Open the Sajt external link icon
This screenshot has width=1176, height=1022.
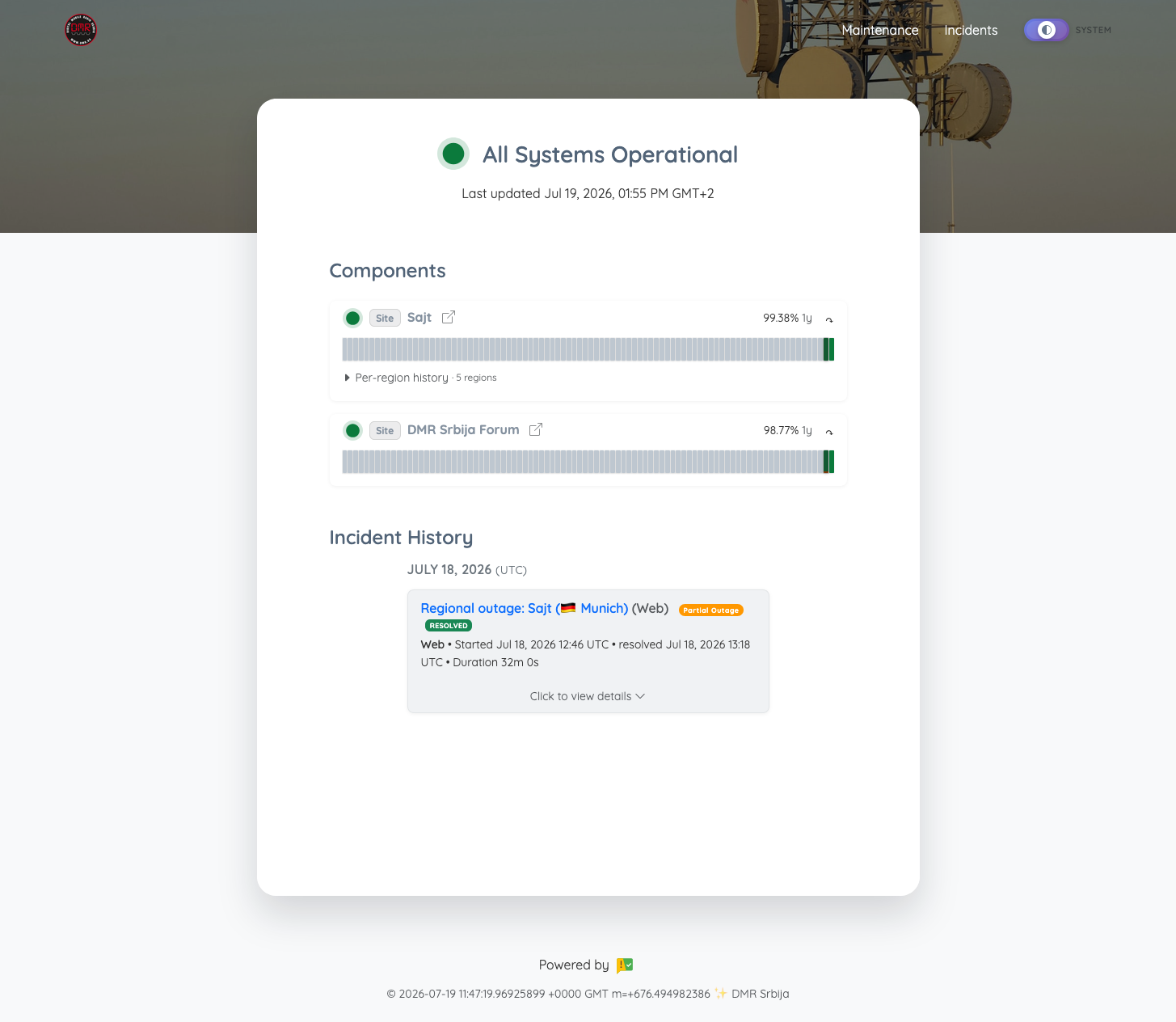449,317
